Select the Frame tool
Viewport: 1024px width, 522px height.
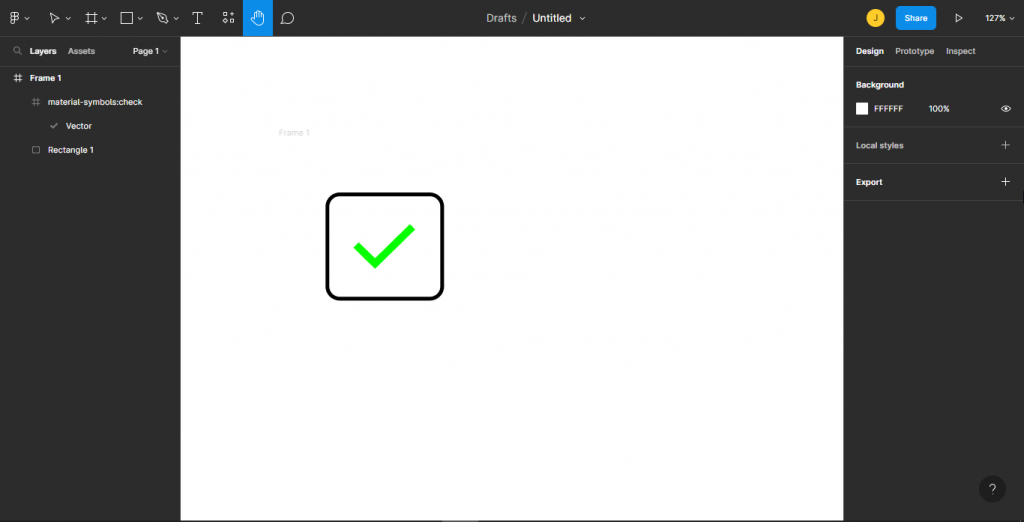[x=91, y=18]
